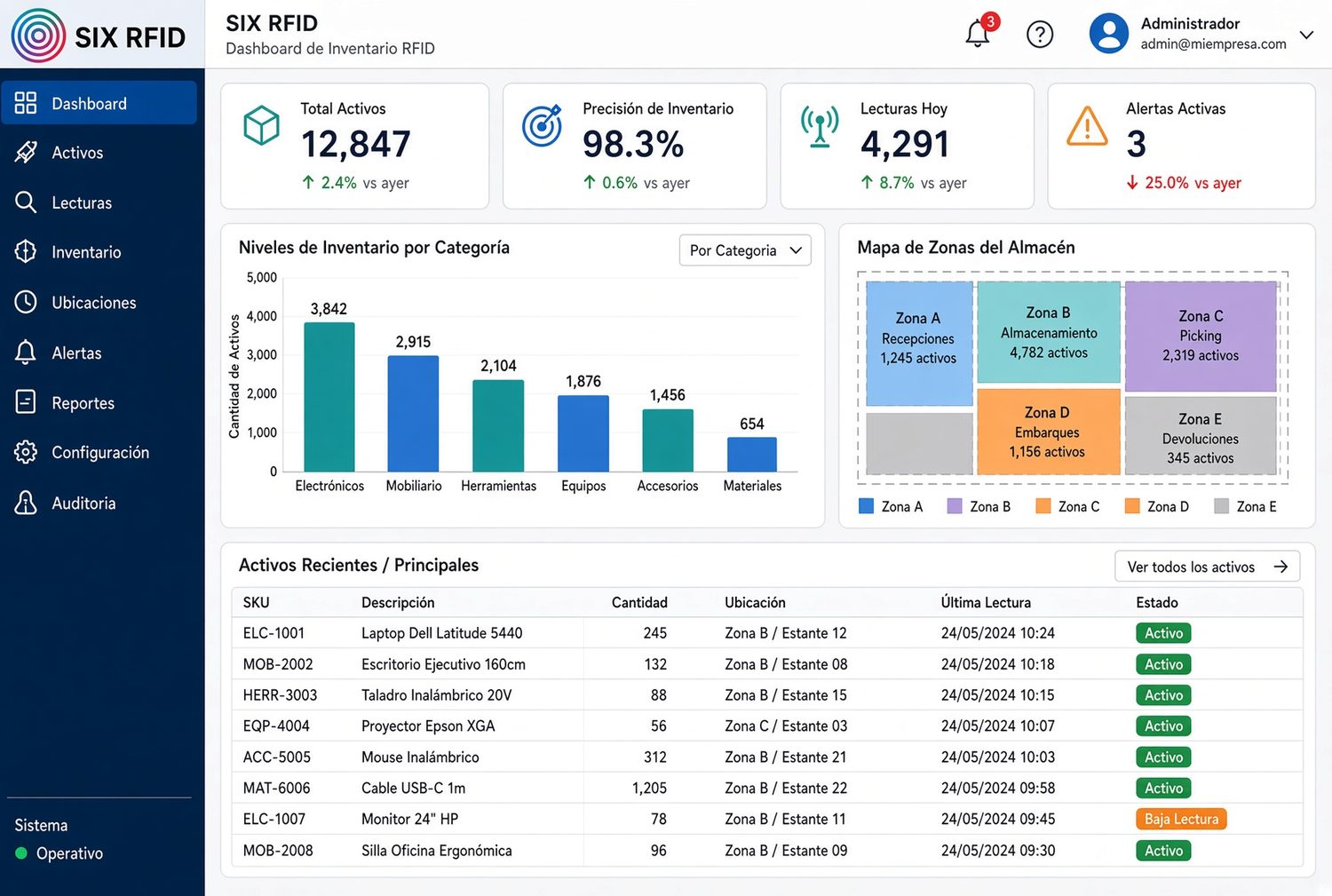Screen dimensions: 1332x896
Task: Expand the Administrador account menu chevron
Action: (1306, 35)
